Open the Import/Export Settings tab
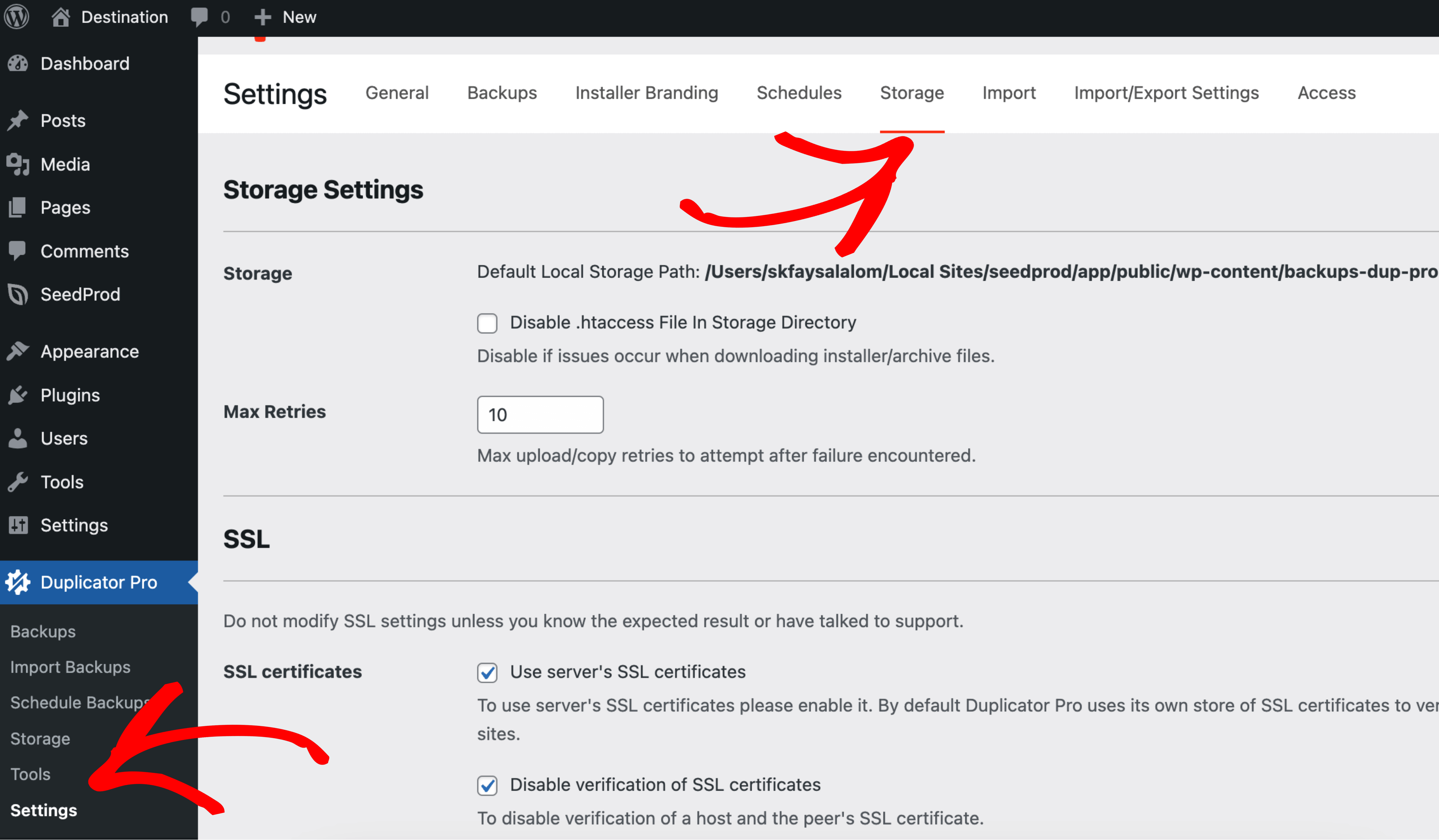The image size is (1439, 840). 1166,93
